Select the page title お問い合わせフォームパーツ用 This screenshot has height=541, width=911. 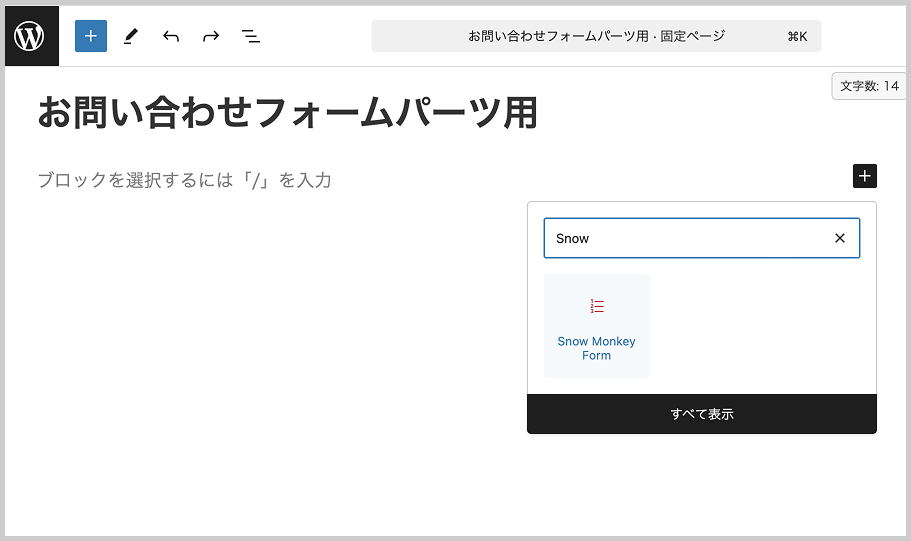coord(288,113)
